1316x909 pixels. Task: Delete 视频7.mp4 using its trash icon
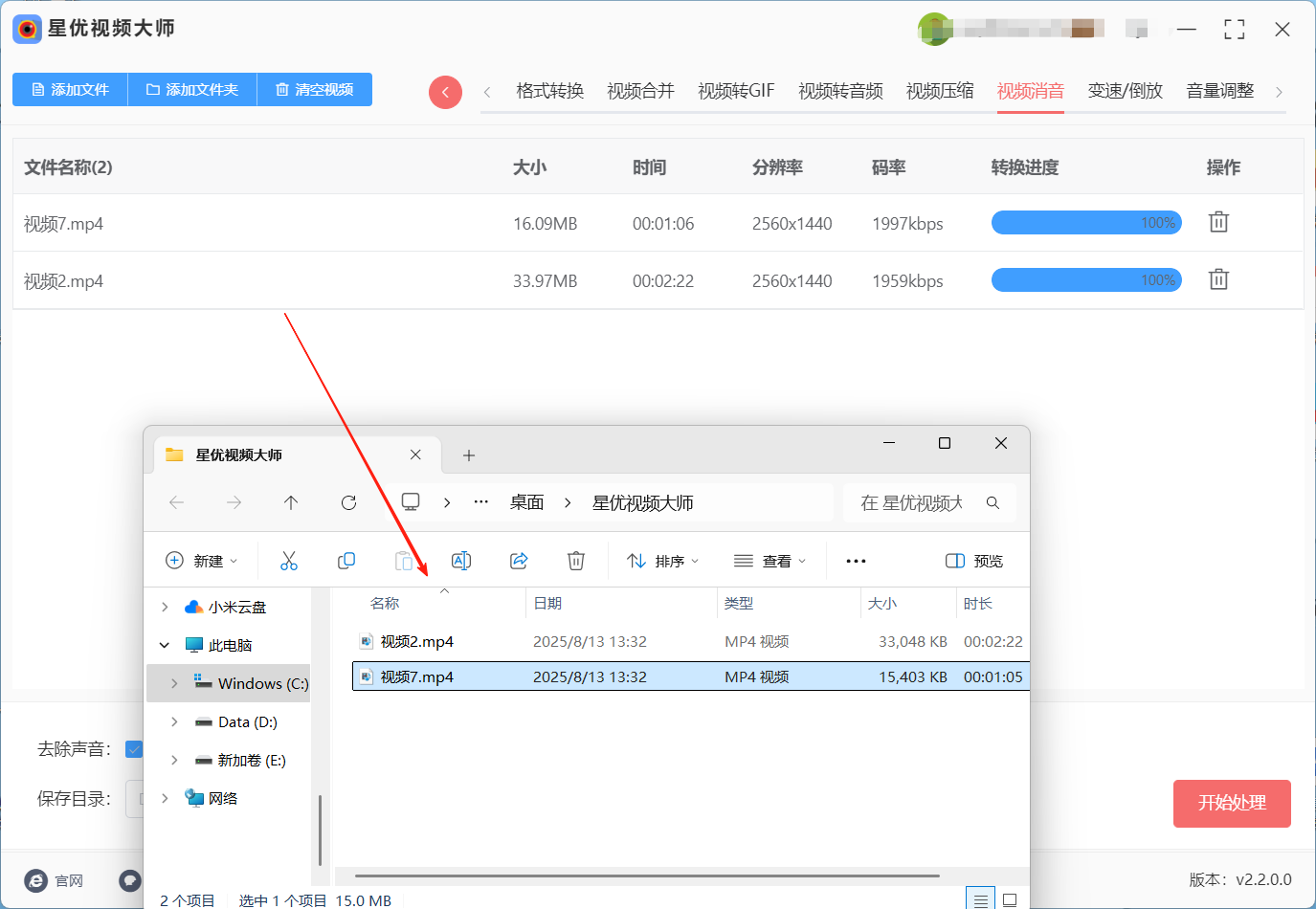[1218, 222]
